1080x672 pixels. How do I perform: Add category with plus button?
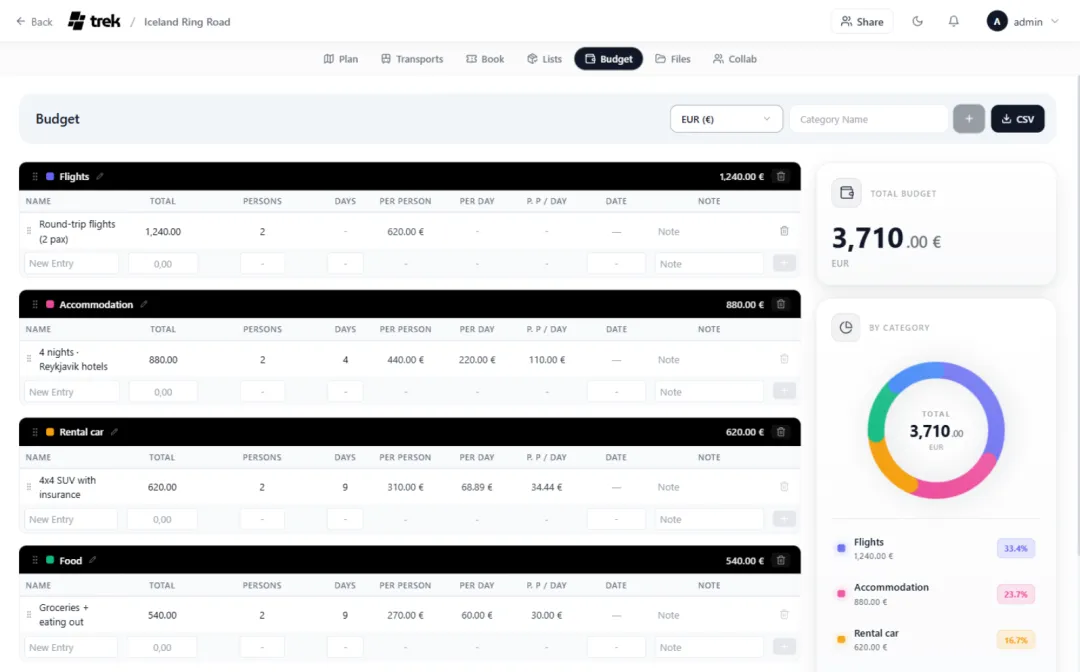point(968,119)
